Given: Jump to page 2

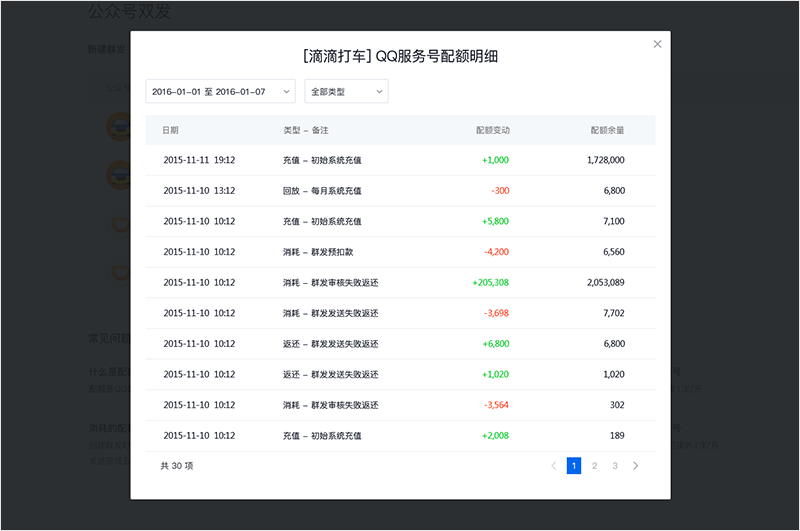Looking at the screenshot, I should 594,465.
